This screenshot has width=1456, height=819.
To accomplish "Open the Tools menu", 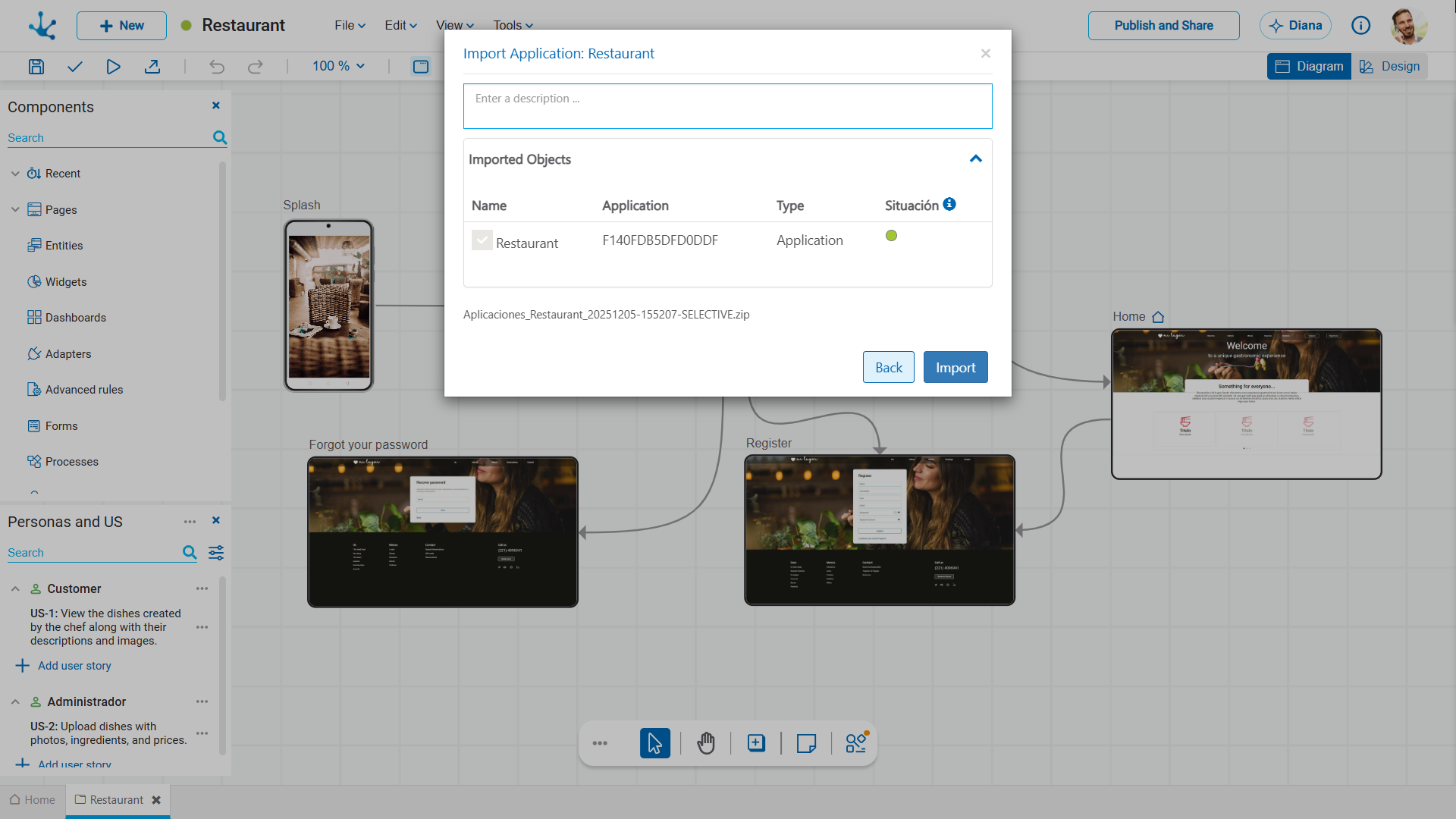I will pos(513,26).
